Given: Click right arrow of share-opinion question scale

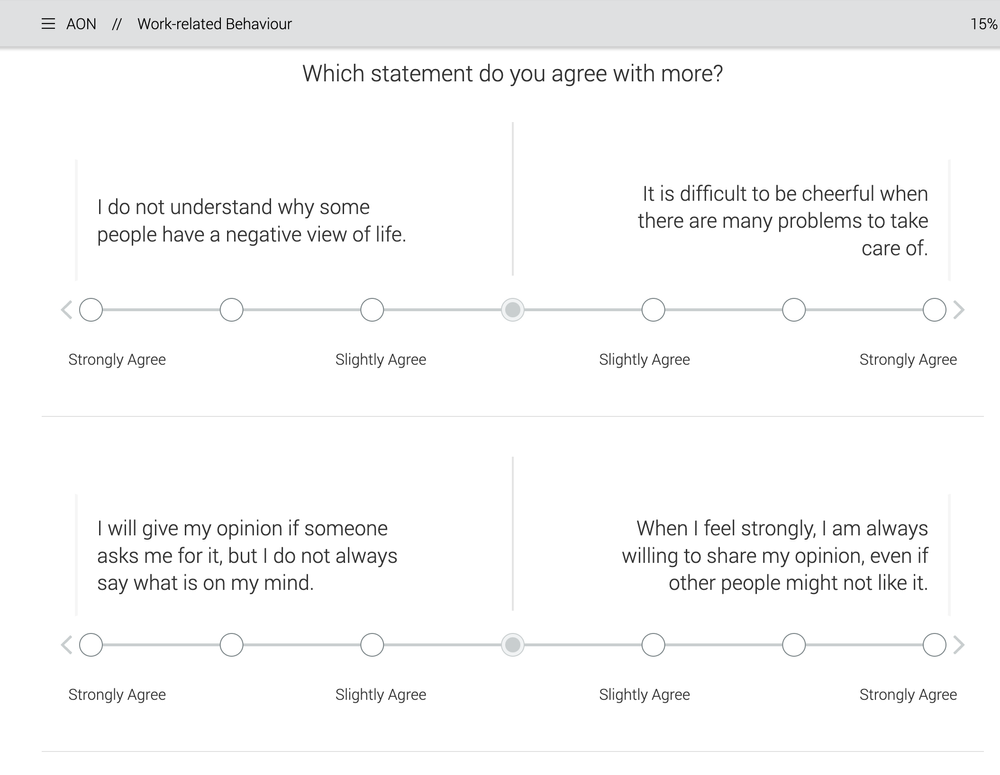Looking at the screenshot, I should (x=959, y=645).
